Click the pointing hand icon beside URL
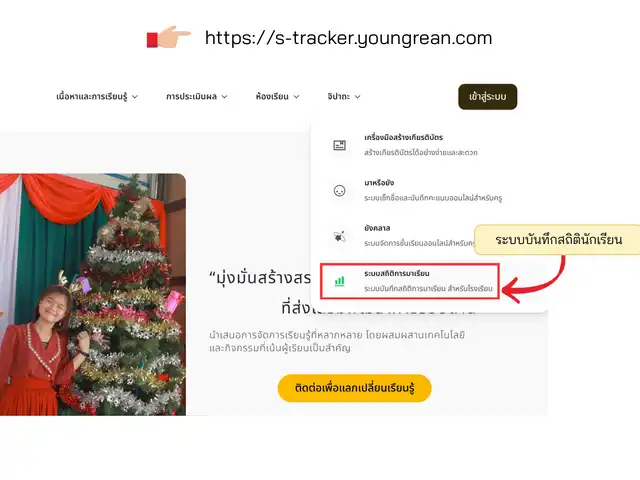The height and width of the screenshot is (480, 640). pyautogui.click(x=169, y=38)
